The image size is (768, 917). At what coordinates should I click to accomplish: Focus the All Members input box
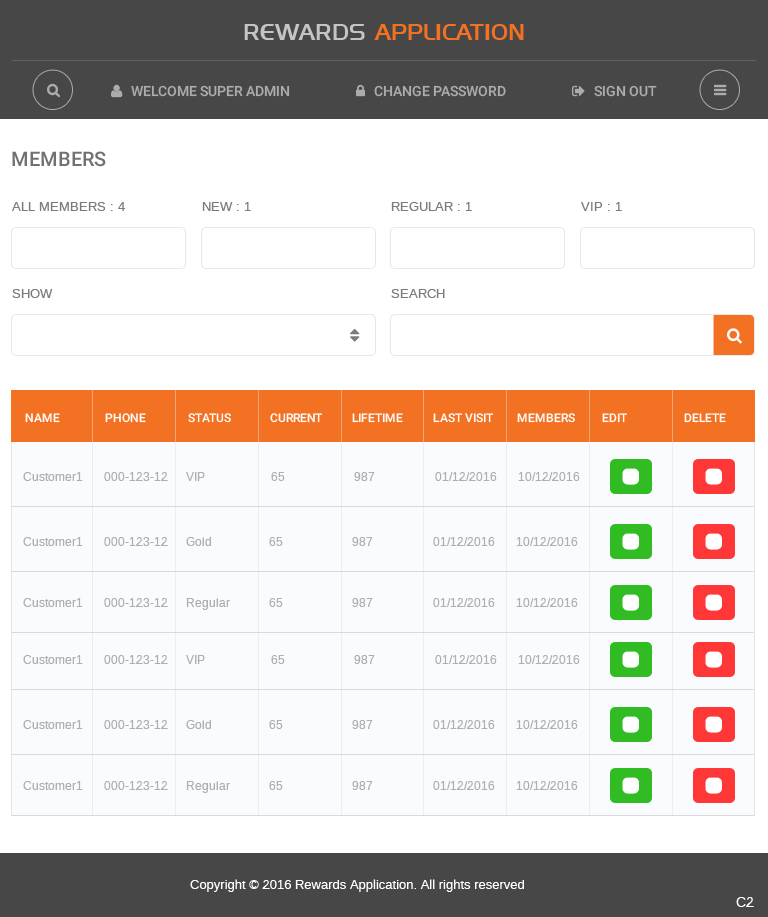(x=98, y=248)
